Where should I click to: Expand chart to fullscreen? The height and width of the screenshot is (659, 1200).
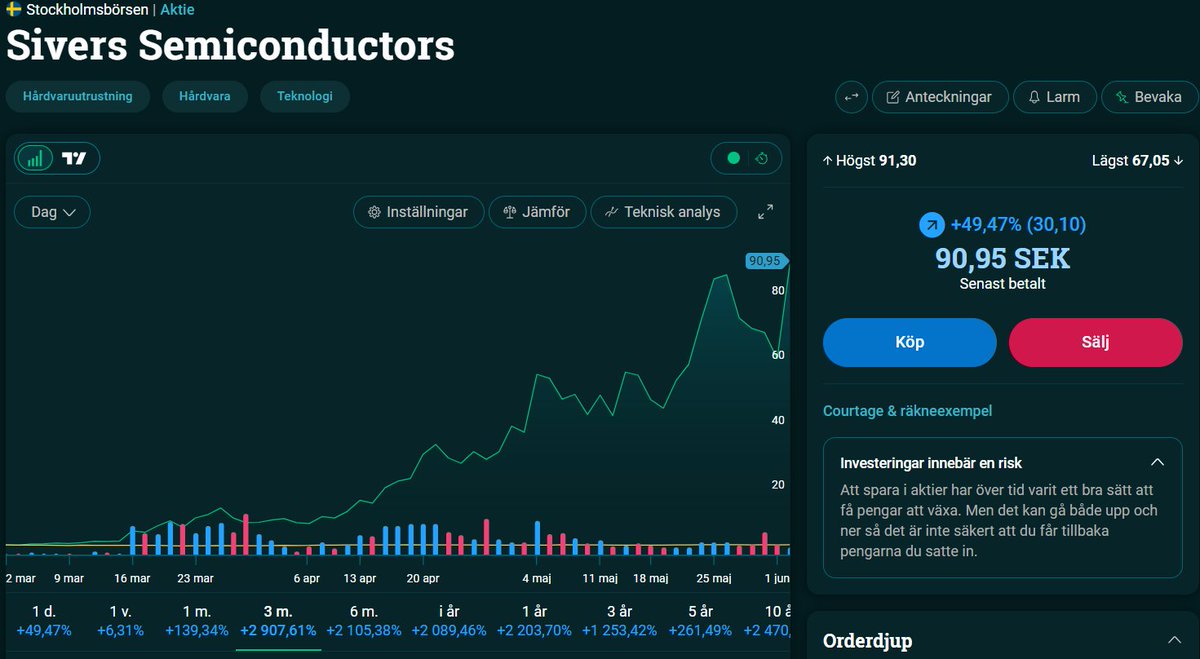(765, 212)
